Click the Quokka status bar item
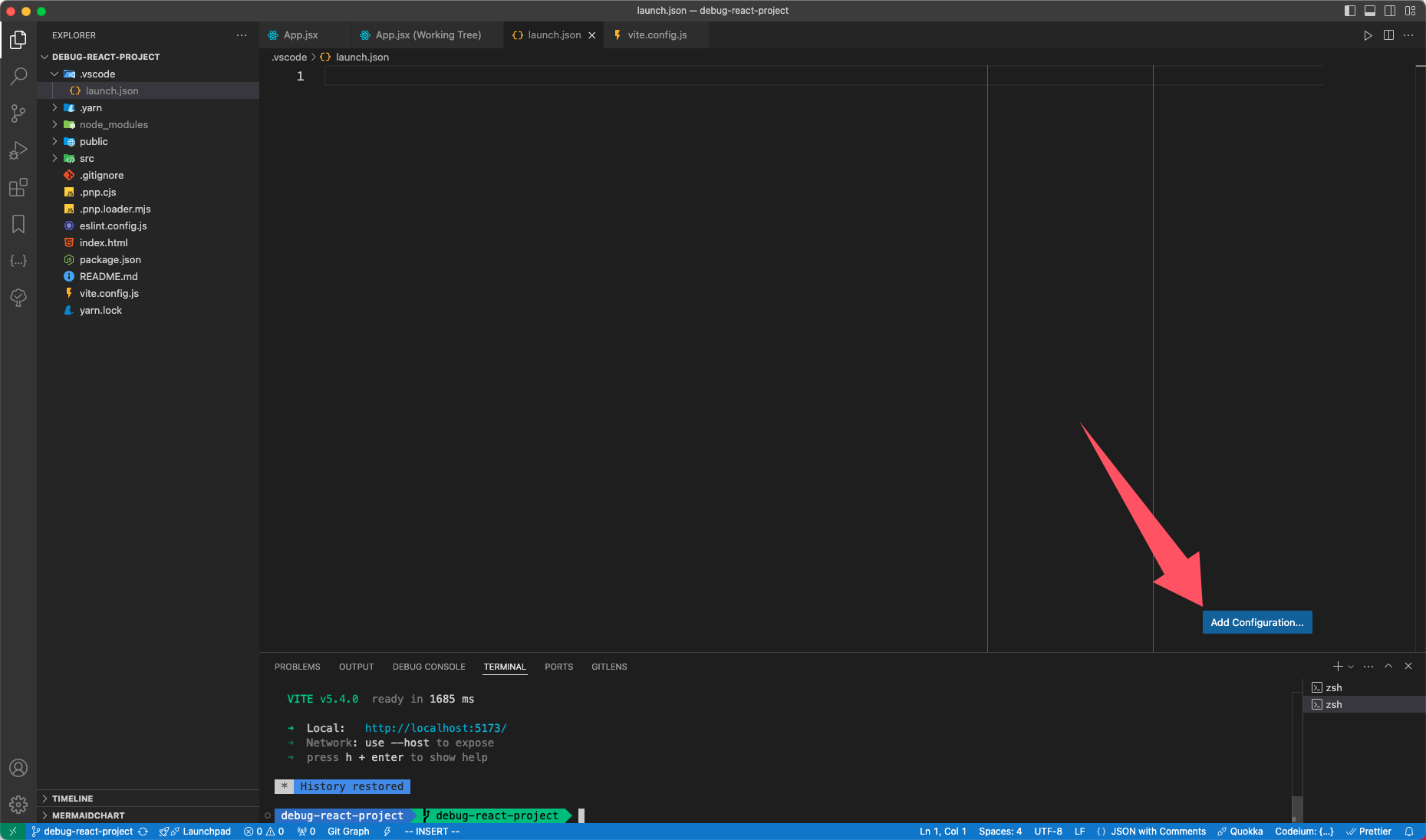The image size is (1426, 840). pyautogui.click(x=1240, y=831)
